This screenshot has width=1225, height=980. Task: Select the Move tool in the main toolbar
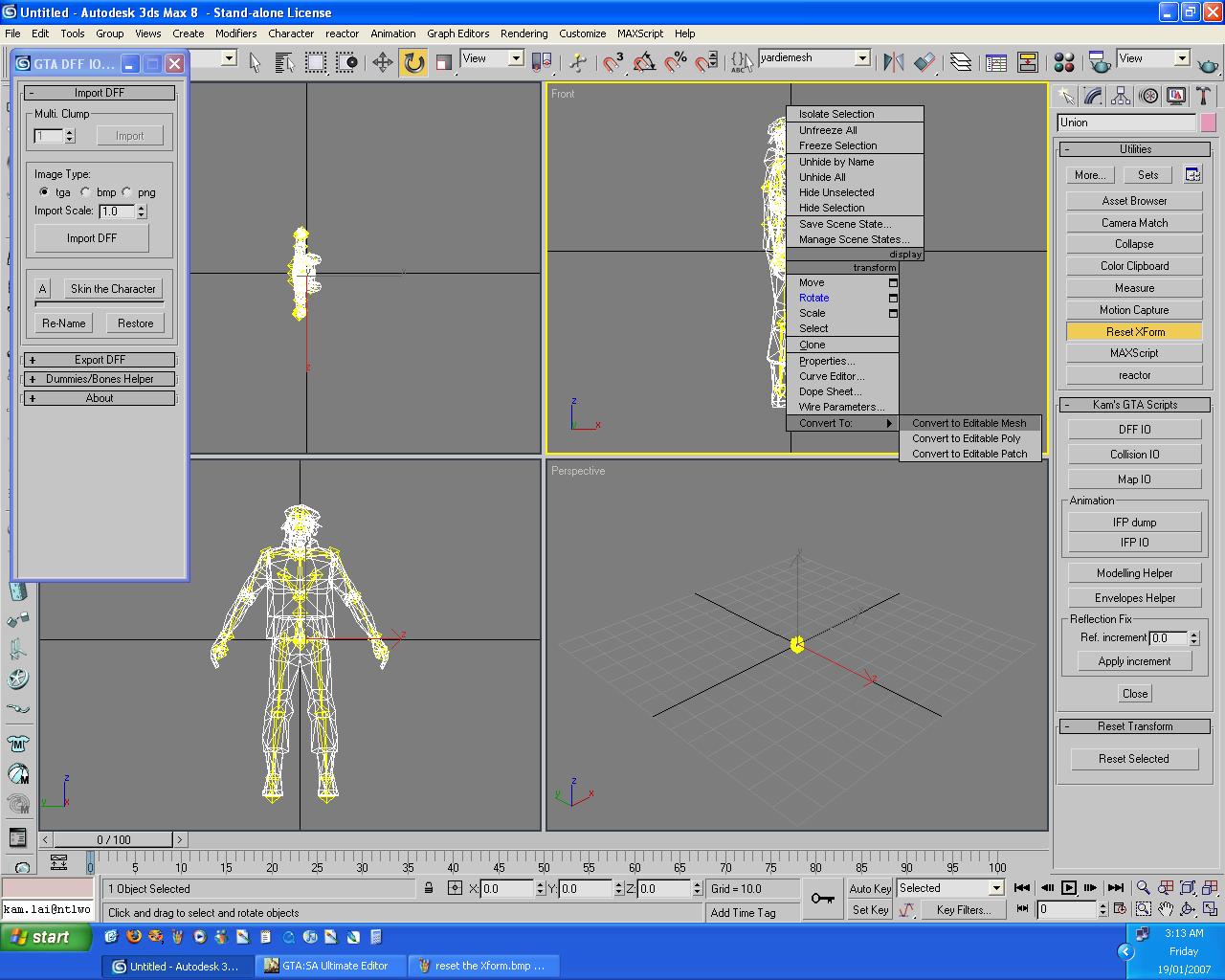[382, 63]
